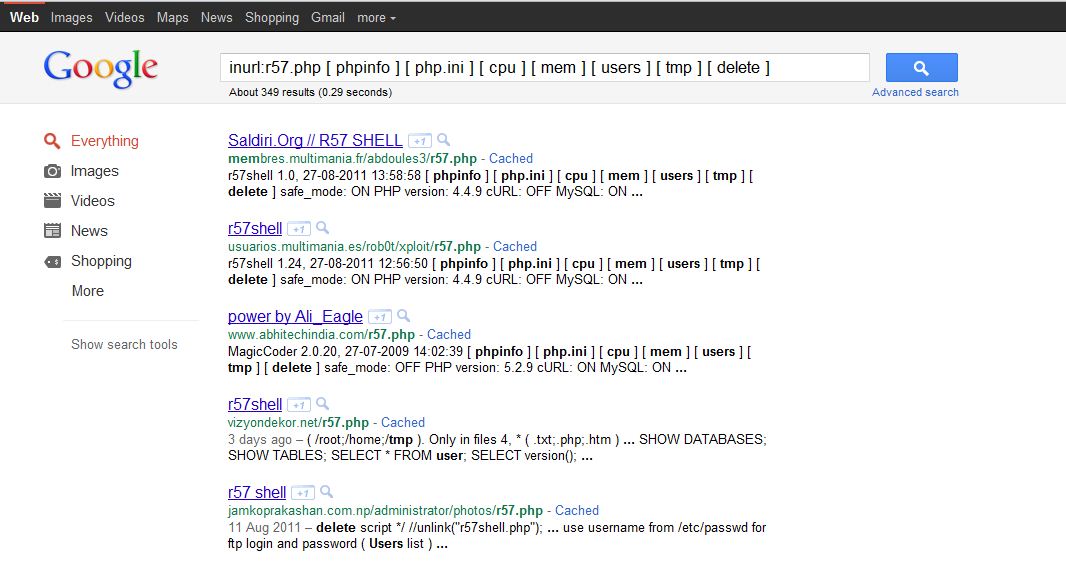Viewport: 1066px width, 564px height.
Task: Click URL www.abhitechindia.com/r57.php
Action: click(x=321, y=334)
